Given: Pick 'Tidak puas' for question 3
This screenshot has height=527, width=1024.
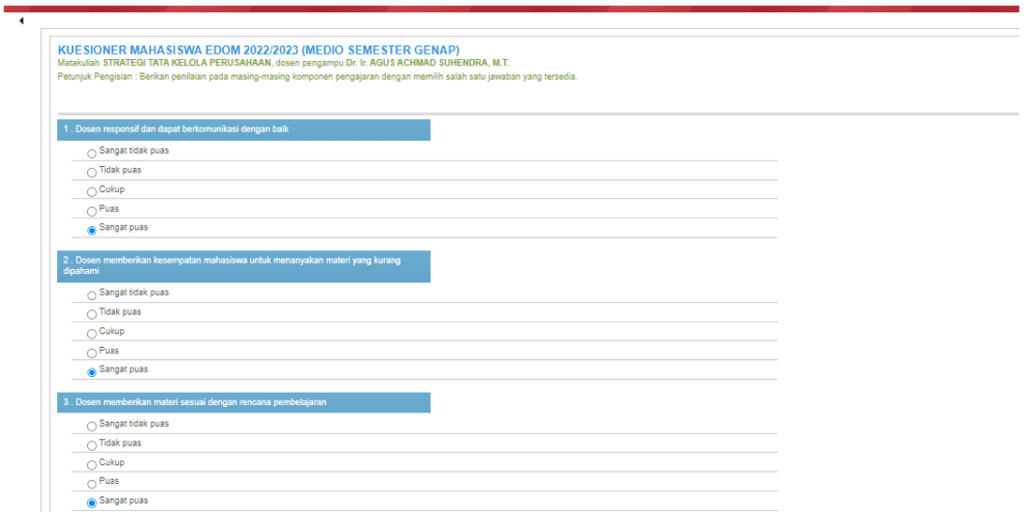Looking at the screenshot, I should [92, 446].
